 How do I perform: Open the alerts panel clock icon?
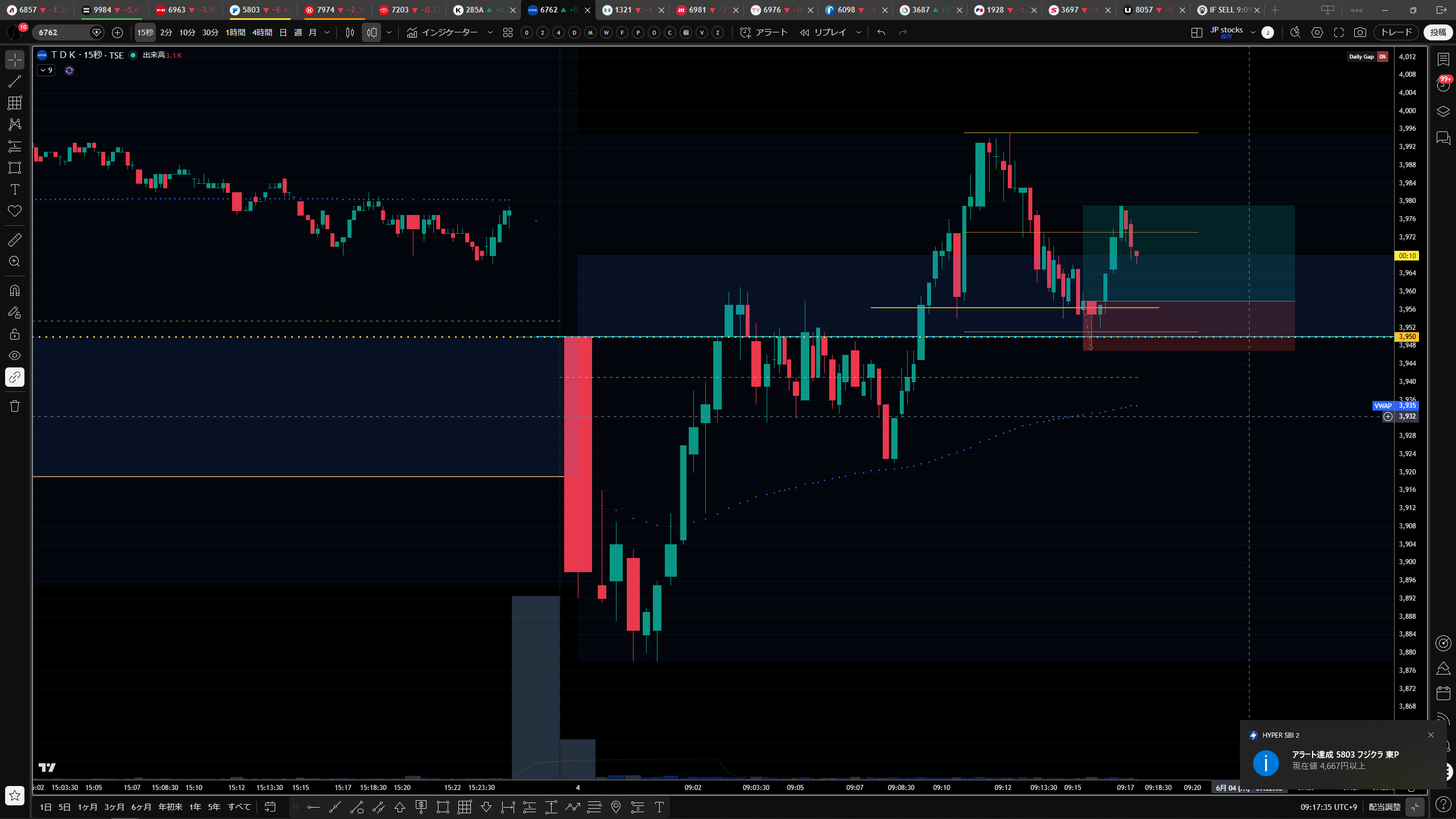(1443, 85)
